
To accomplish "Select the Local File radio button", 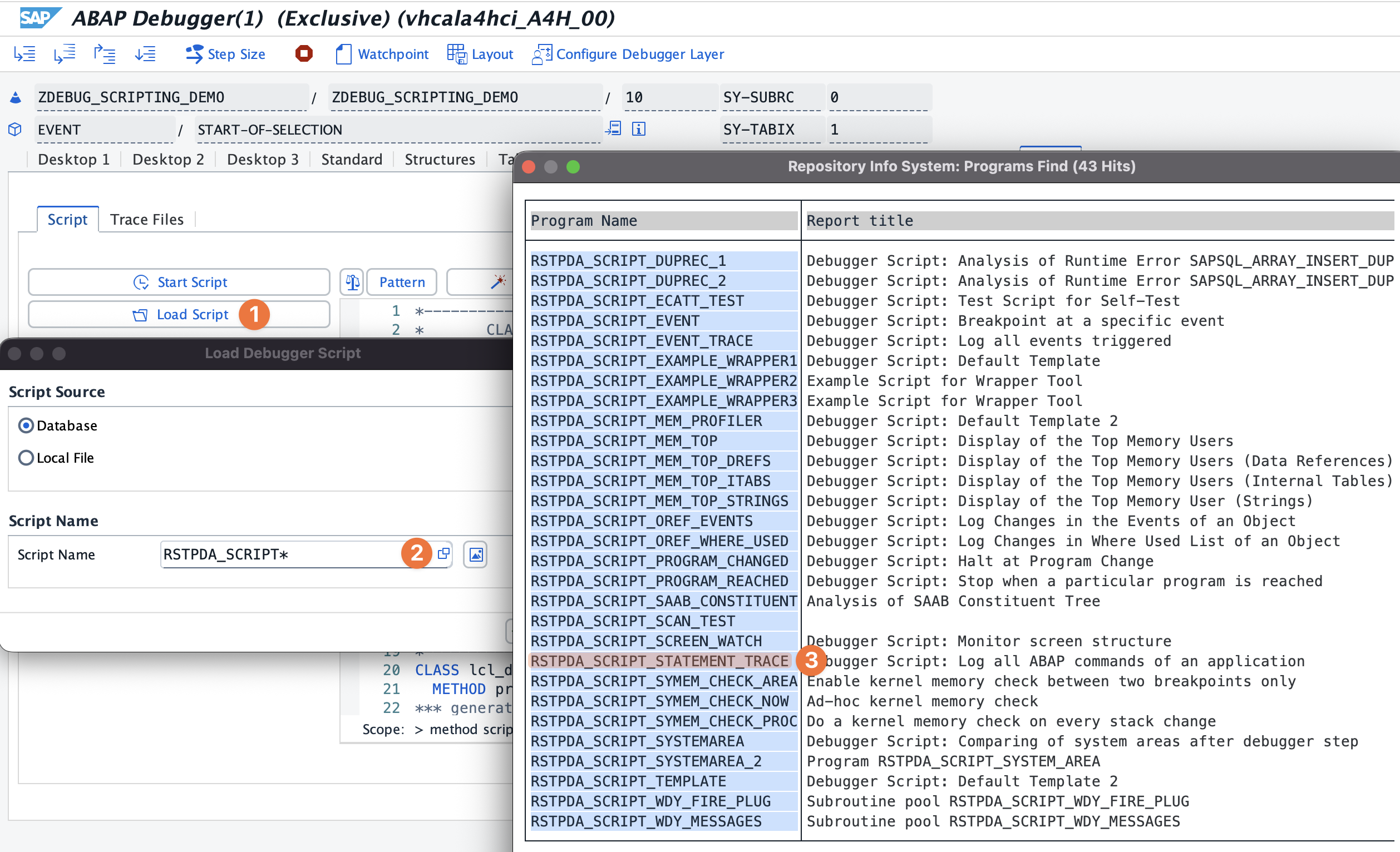I will (26, 458).
